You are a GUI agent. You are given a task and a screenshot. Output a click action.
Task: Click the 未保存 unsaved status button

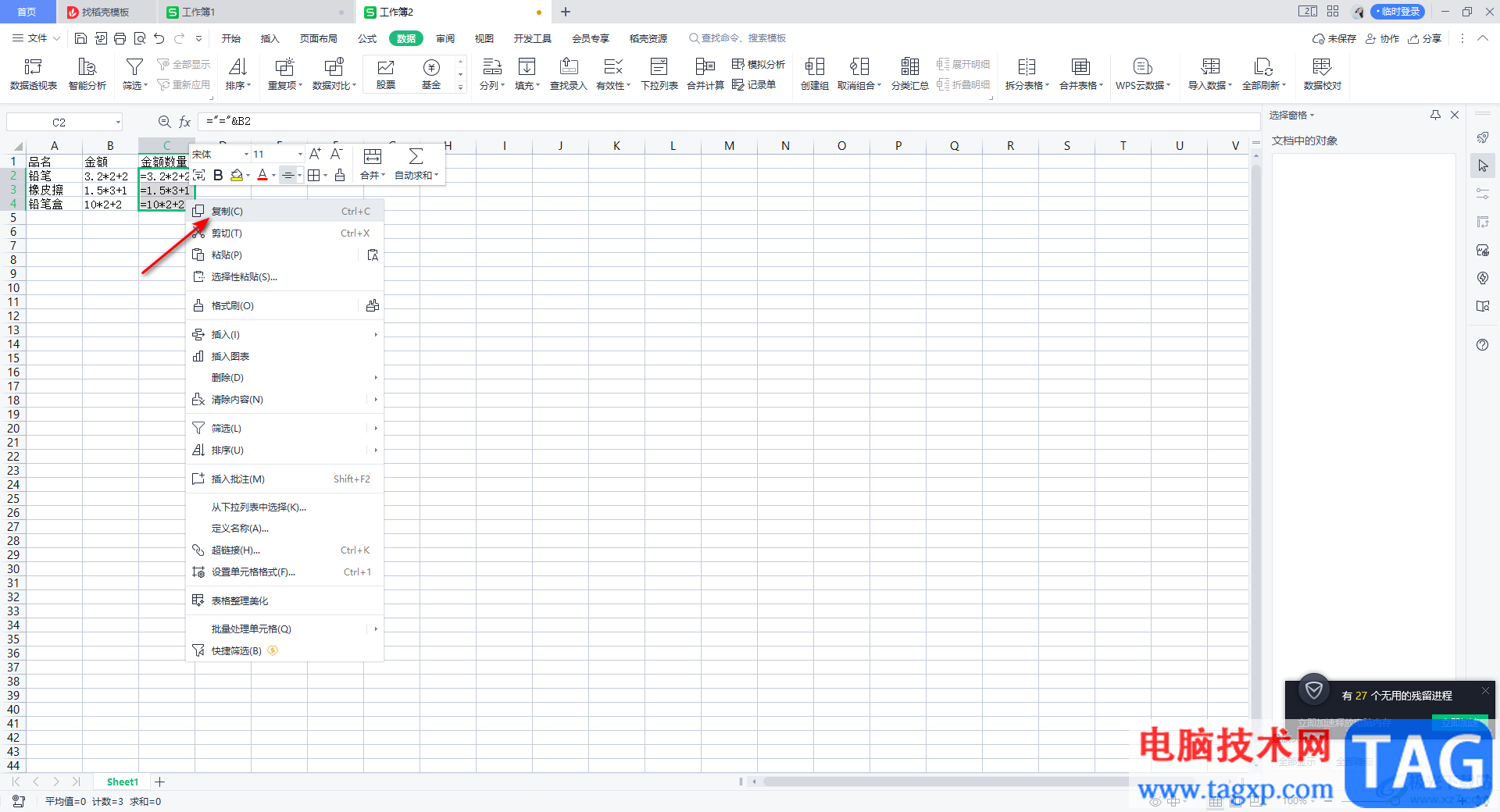[1334, 38]
